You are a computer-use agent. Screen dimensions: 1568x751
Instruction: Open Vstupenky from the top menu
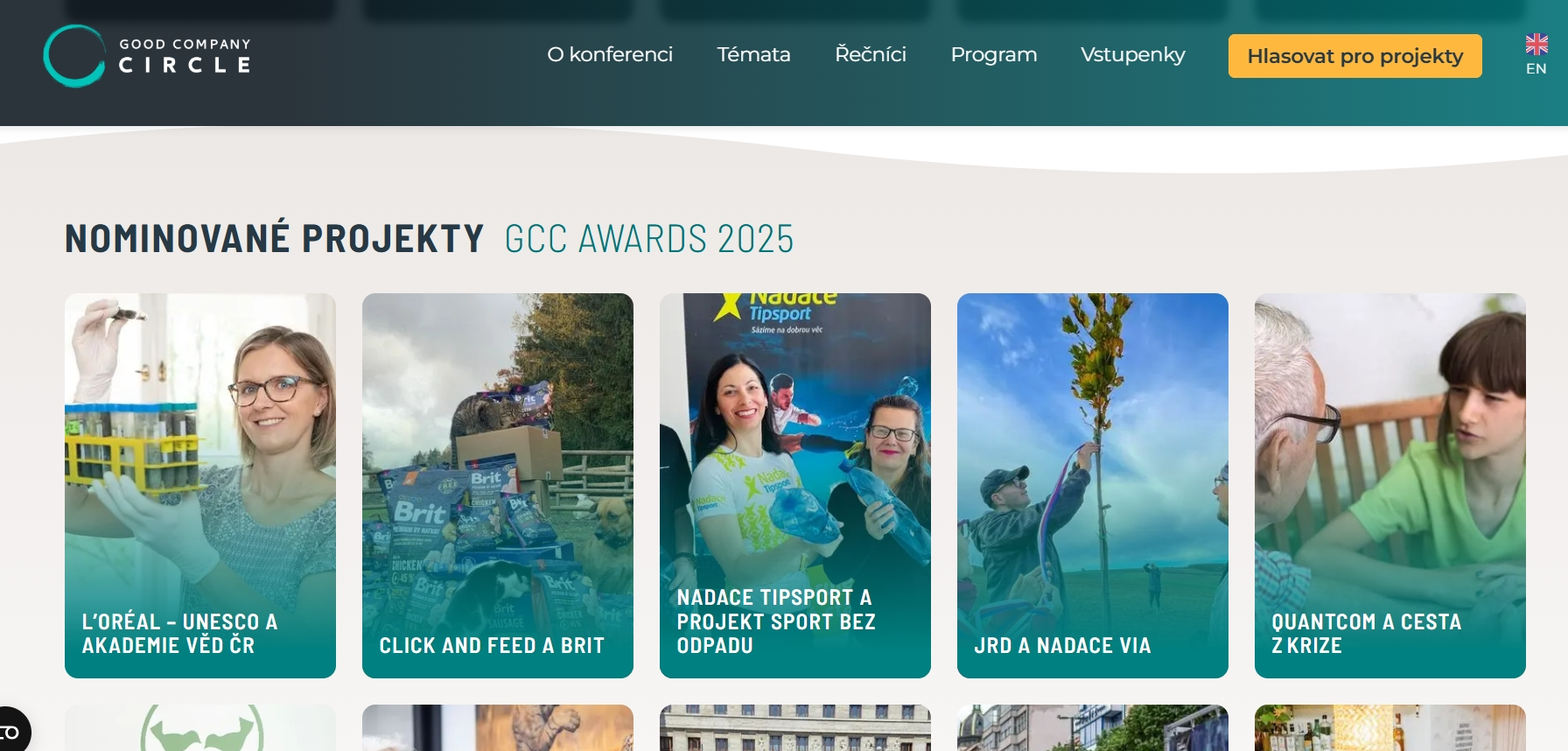coord(1133,54)
